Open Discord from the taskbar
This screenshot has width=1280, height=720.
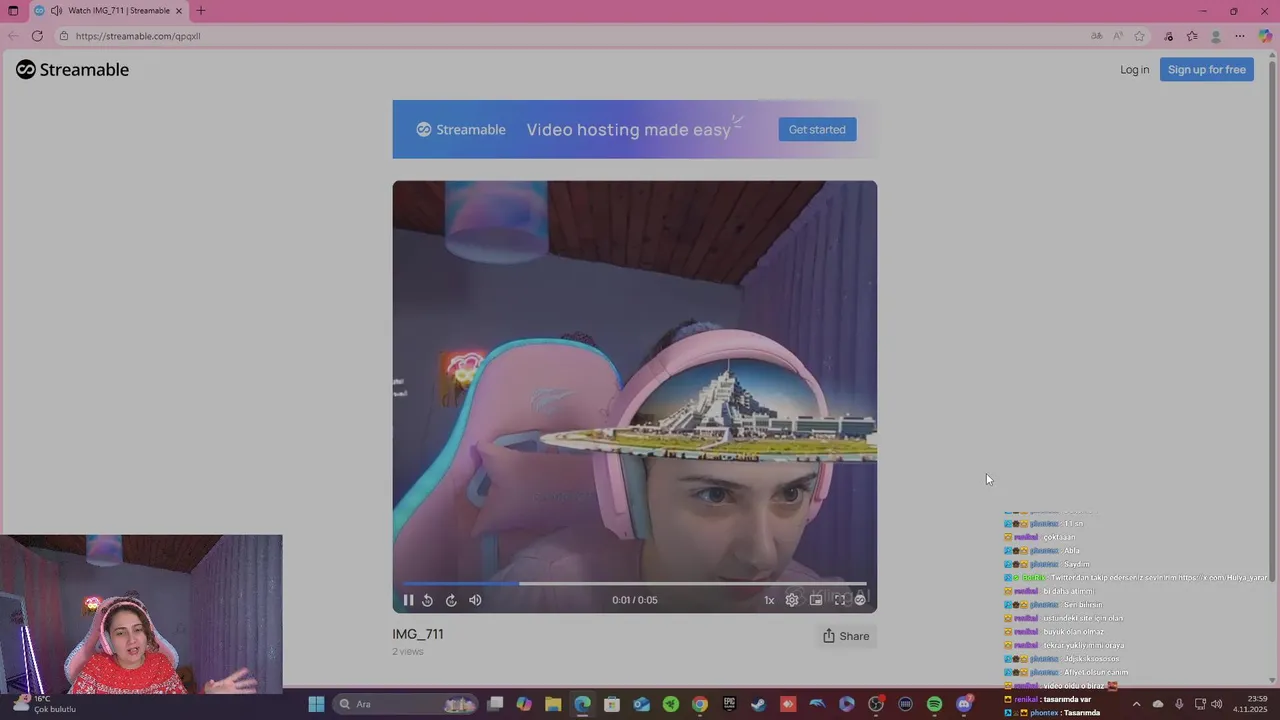coord(964,704)
